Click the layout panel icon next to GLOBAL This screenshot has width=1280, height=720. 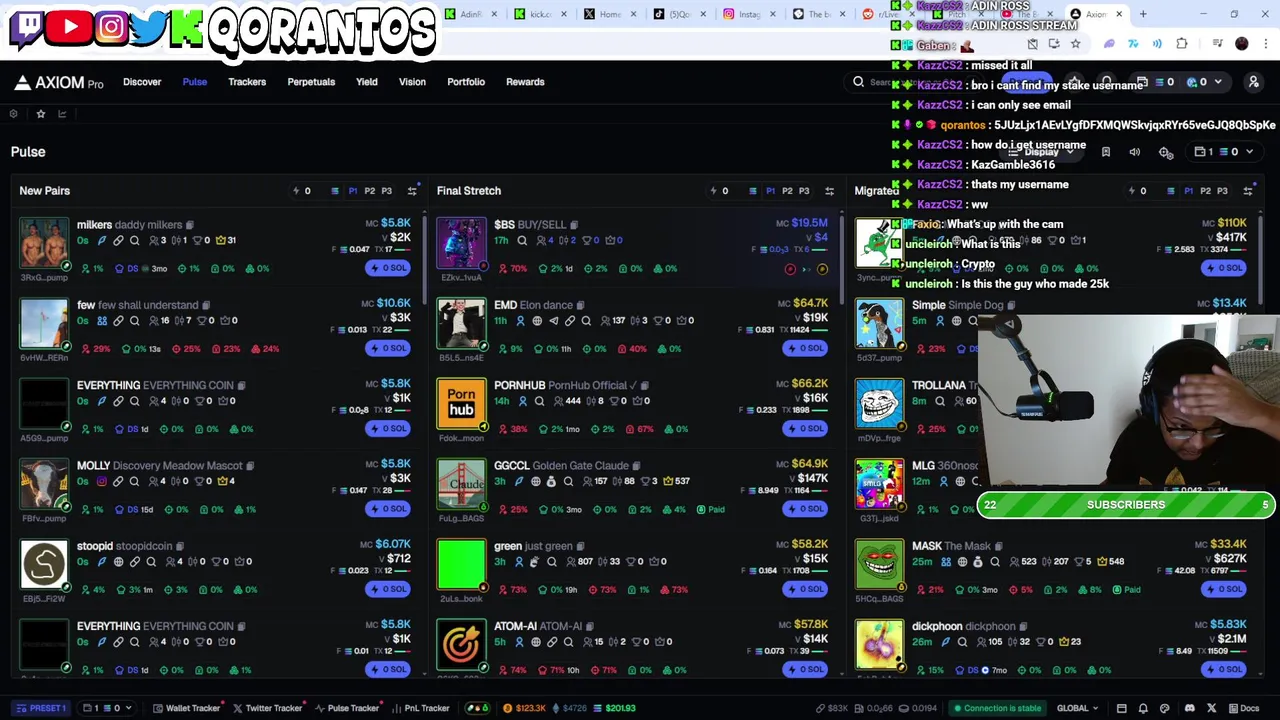(x=1121, y=708)
